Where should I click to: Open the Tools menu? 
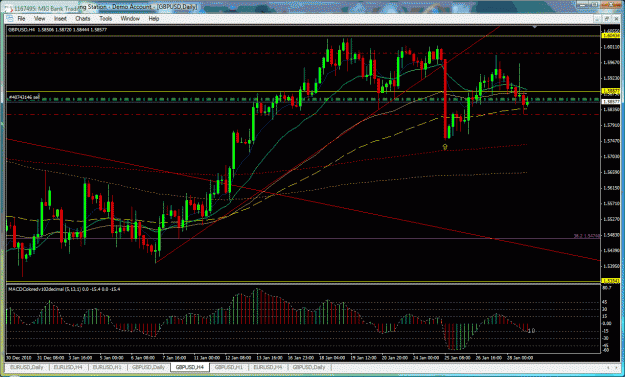105,19
